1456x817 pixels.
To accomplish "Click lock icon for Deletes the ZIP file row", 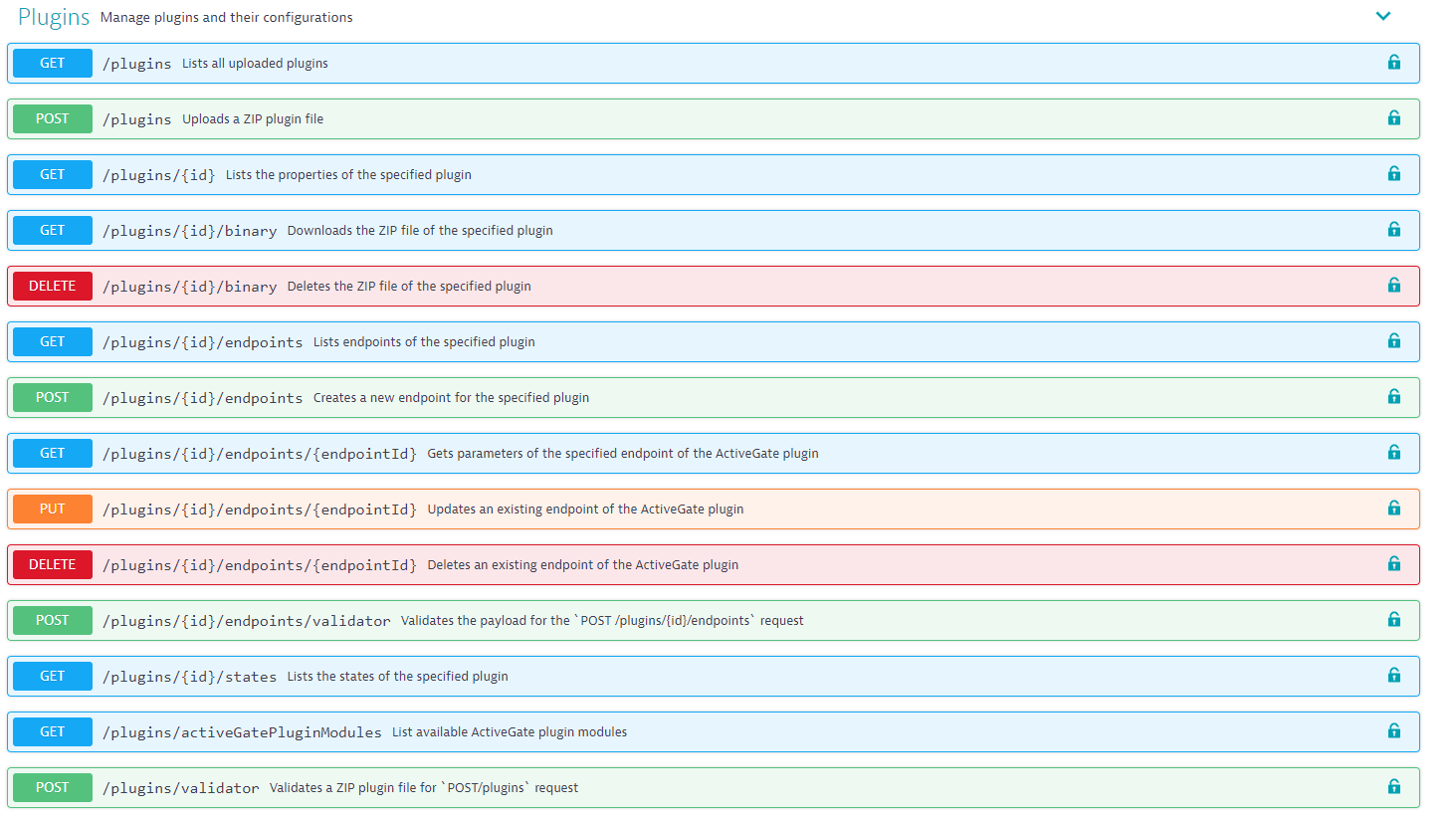I will [1394, 286].
